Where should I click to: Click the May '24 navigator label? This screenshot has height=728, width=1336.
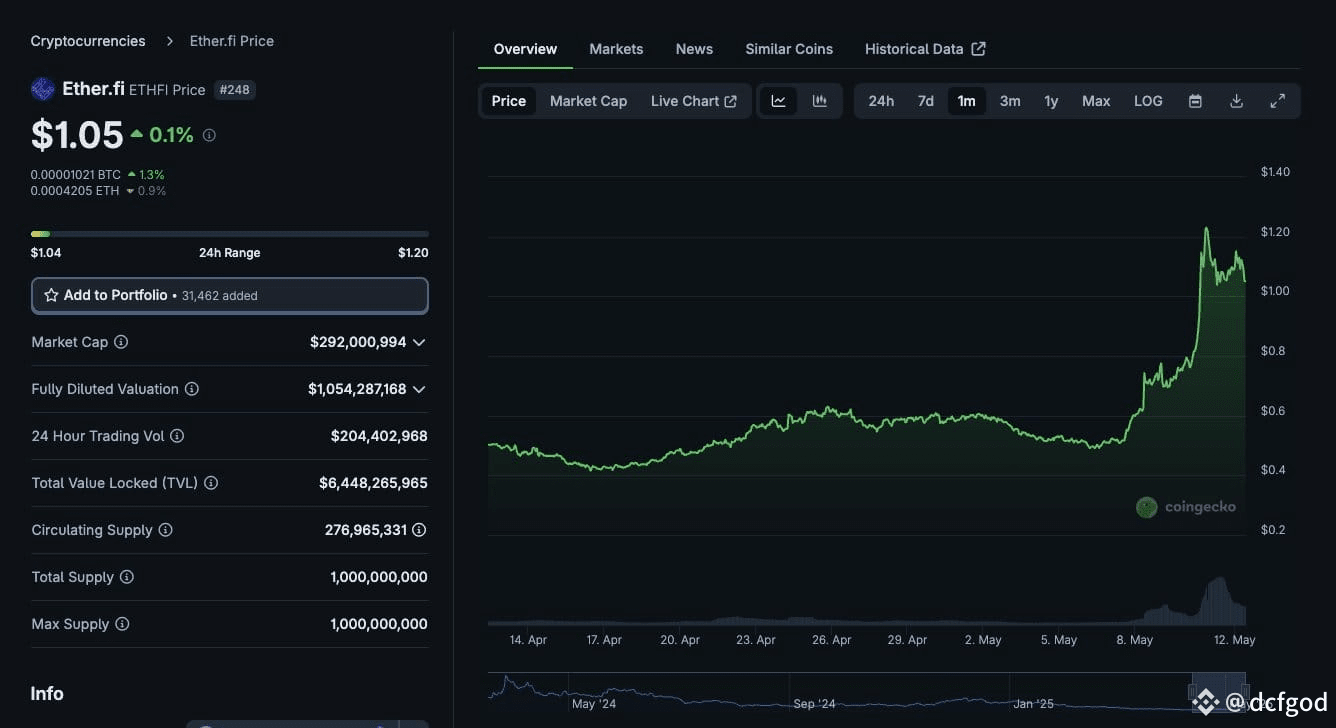tap(594, 704)
